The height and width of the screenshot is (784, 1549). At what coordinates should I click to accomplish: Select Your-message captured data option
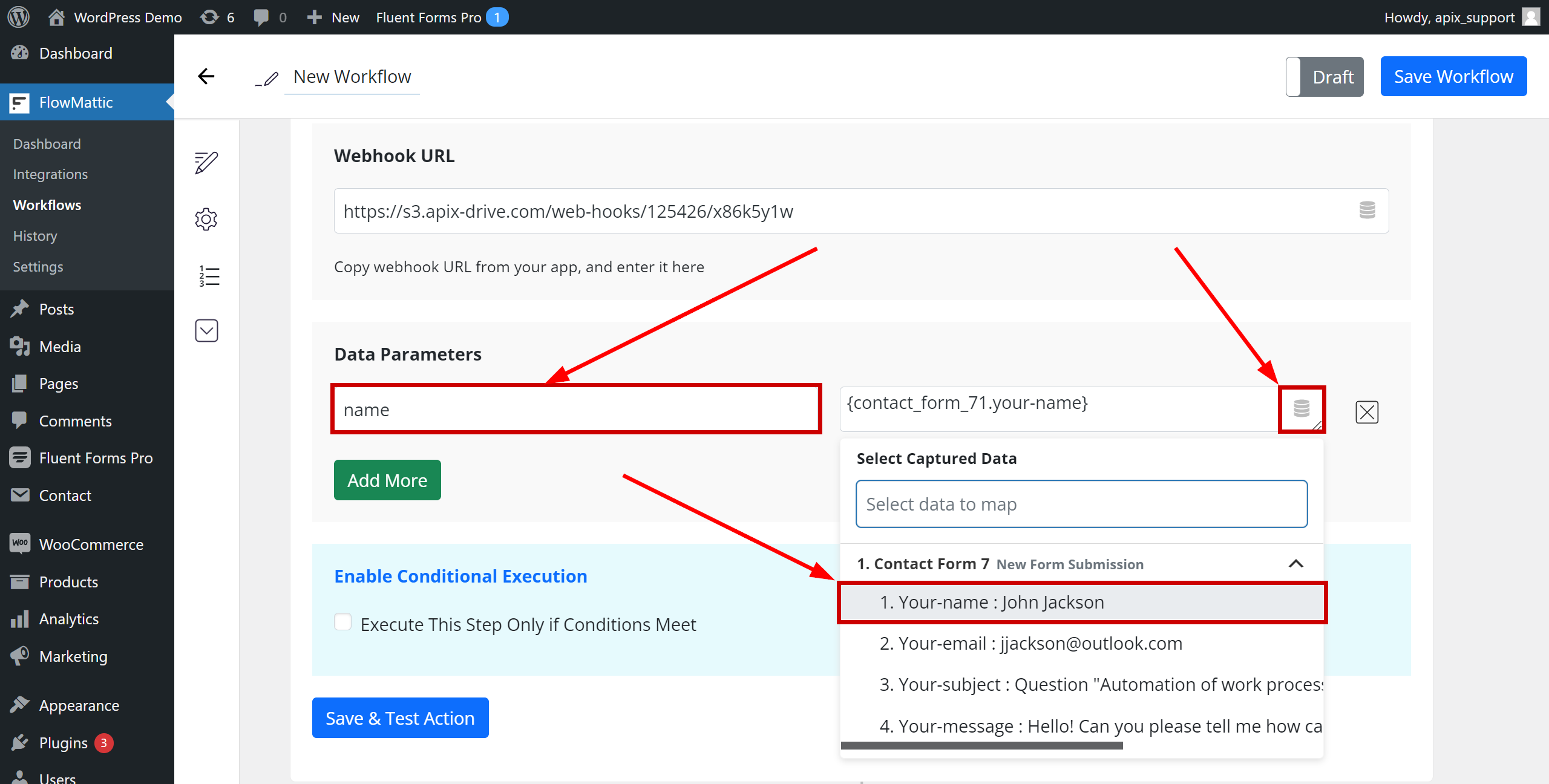coord(1082,725)
